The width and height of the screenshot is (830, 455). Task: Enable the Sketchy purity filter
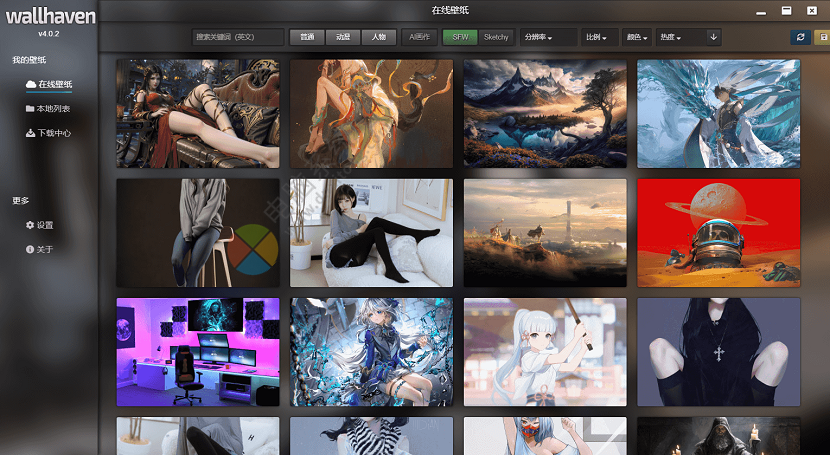pos(496,37)
